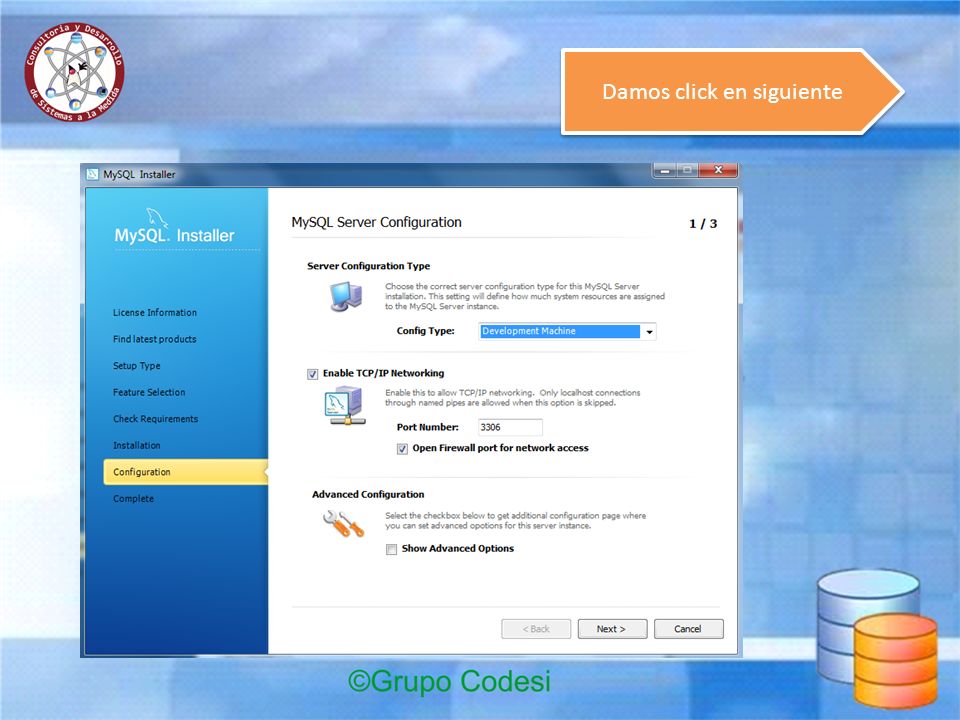Go to Check Requirements step
This screenshot has width=960, height=720.
tap(156, 419)
